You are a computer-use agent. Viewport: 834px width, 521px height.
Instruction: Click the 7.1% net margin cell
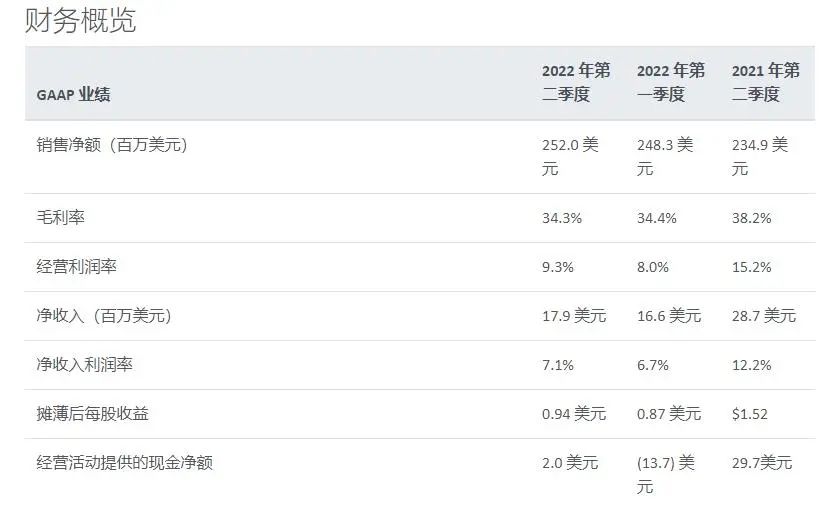557,365
